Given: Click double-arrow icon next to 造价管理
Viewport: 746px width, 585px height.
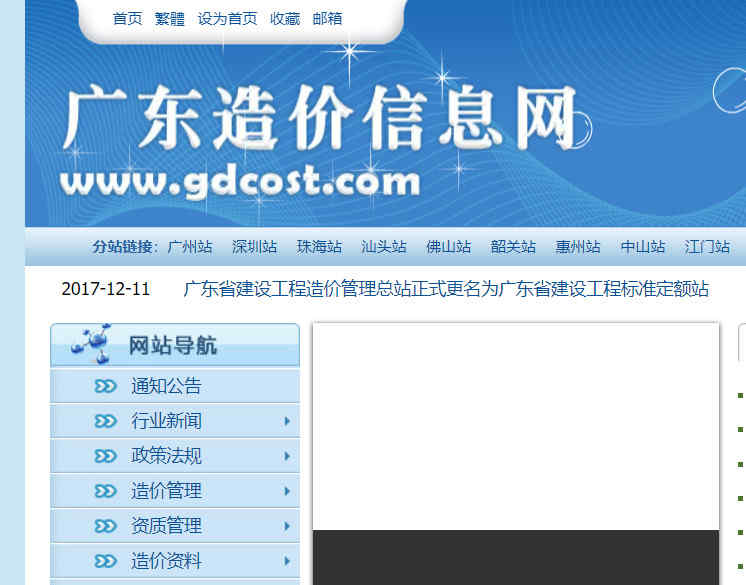Looking at the screenshot, I should (x=105, y=491).
